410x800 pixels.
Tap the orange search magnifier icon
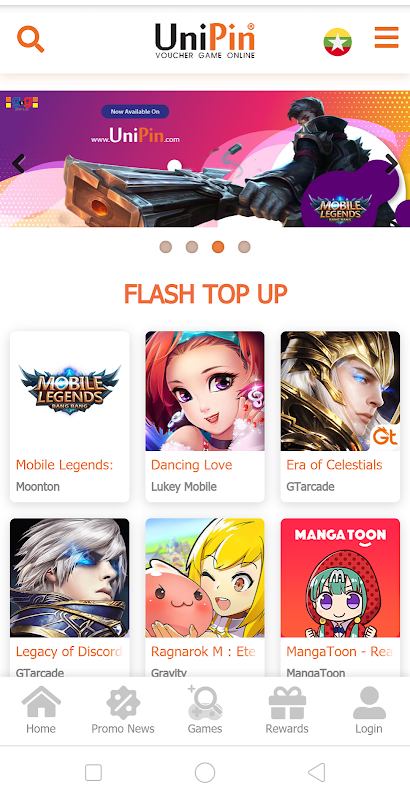point(31,39)
